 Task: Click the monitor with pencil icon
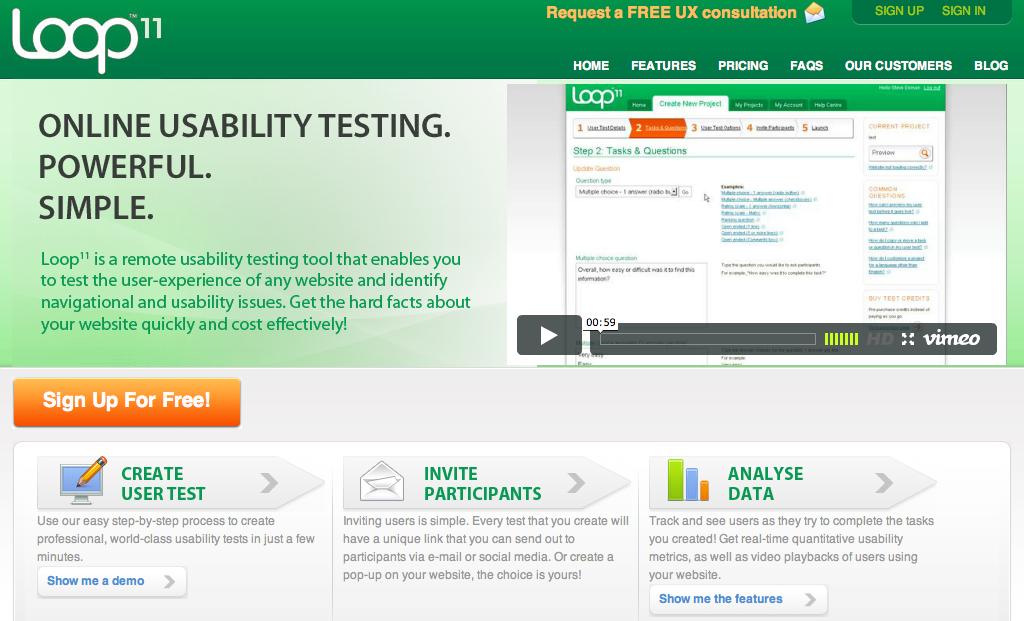(x=83, y=481)
